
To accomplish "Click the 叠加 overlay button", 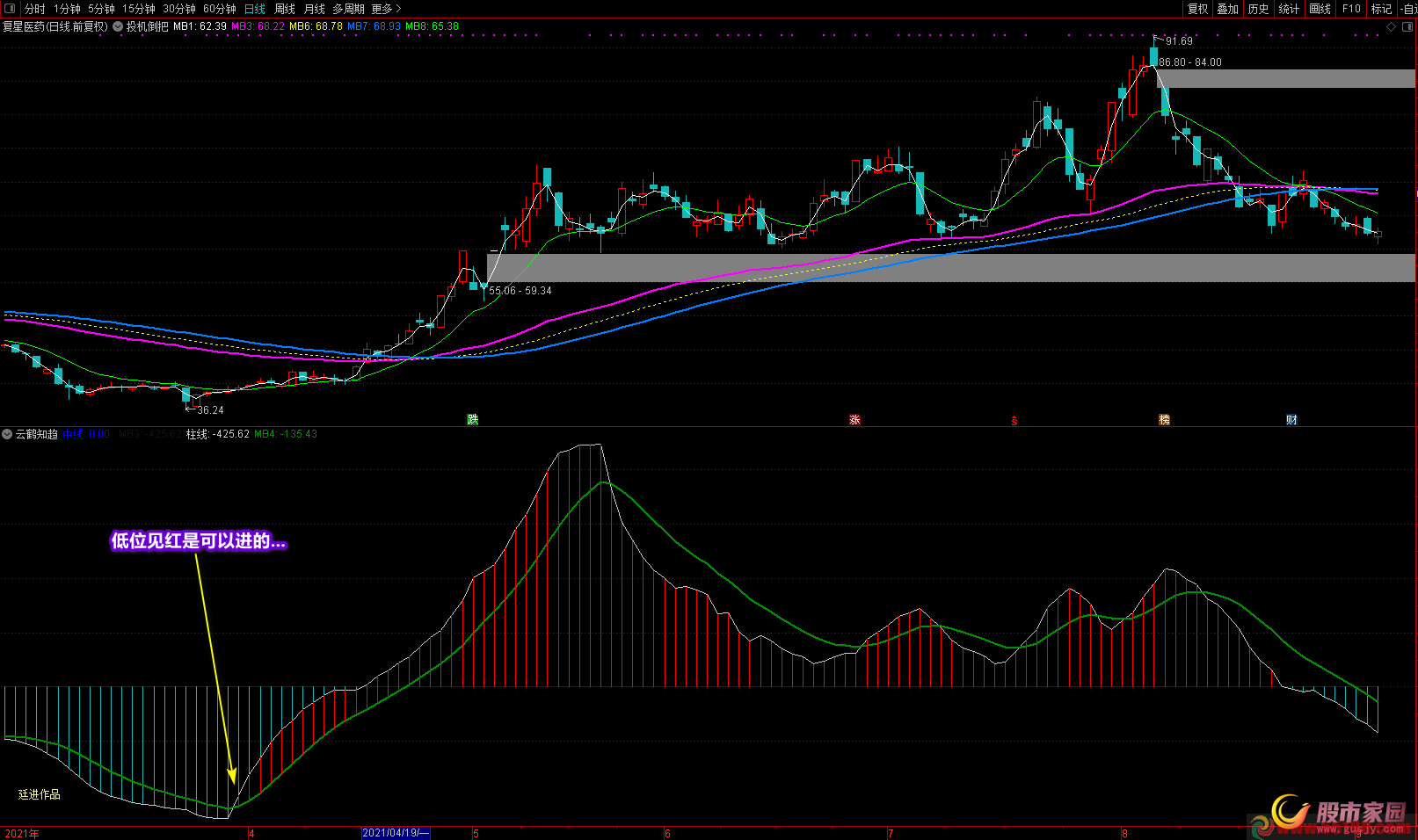I will pos(1227,9).
